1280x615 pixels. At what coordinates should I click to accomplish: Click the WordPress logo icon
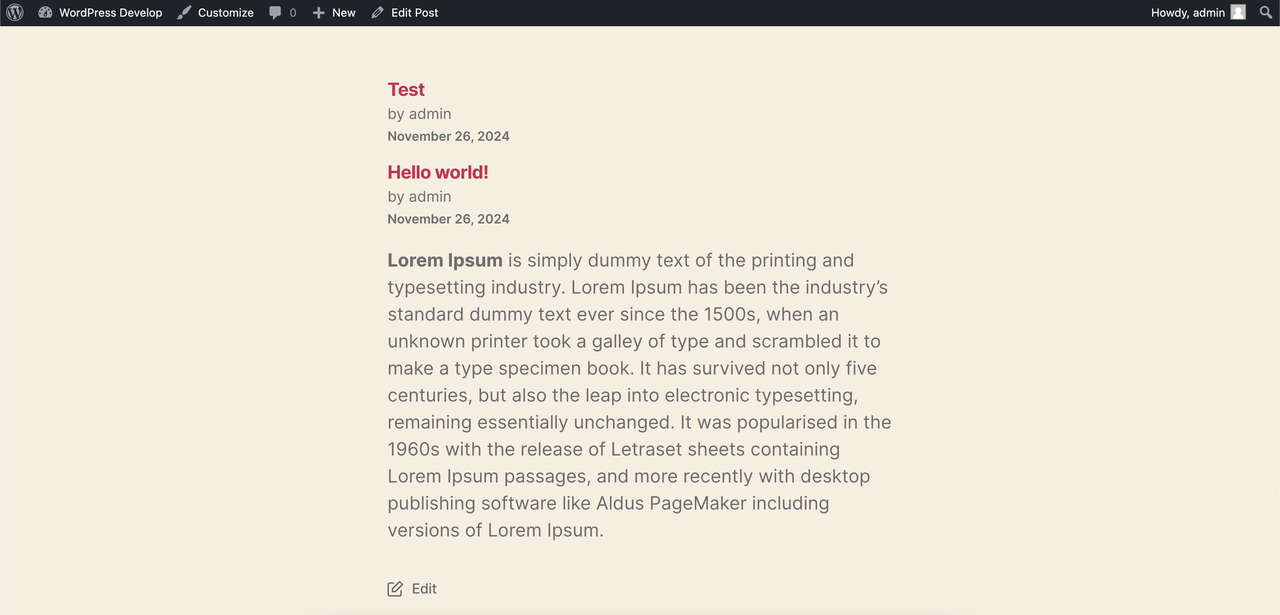[15, 13]
